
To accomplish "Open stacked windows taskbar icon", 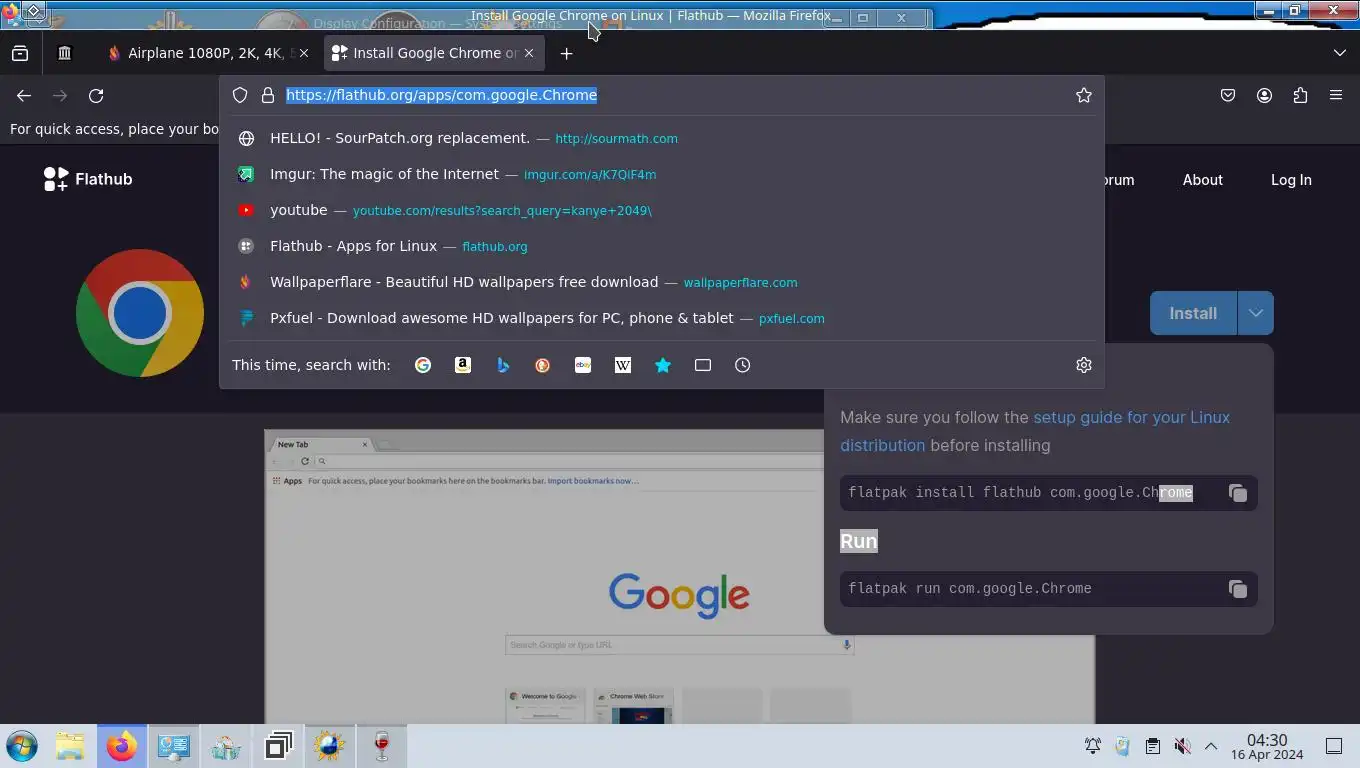I will coord(278,746).
